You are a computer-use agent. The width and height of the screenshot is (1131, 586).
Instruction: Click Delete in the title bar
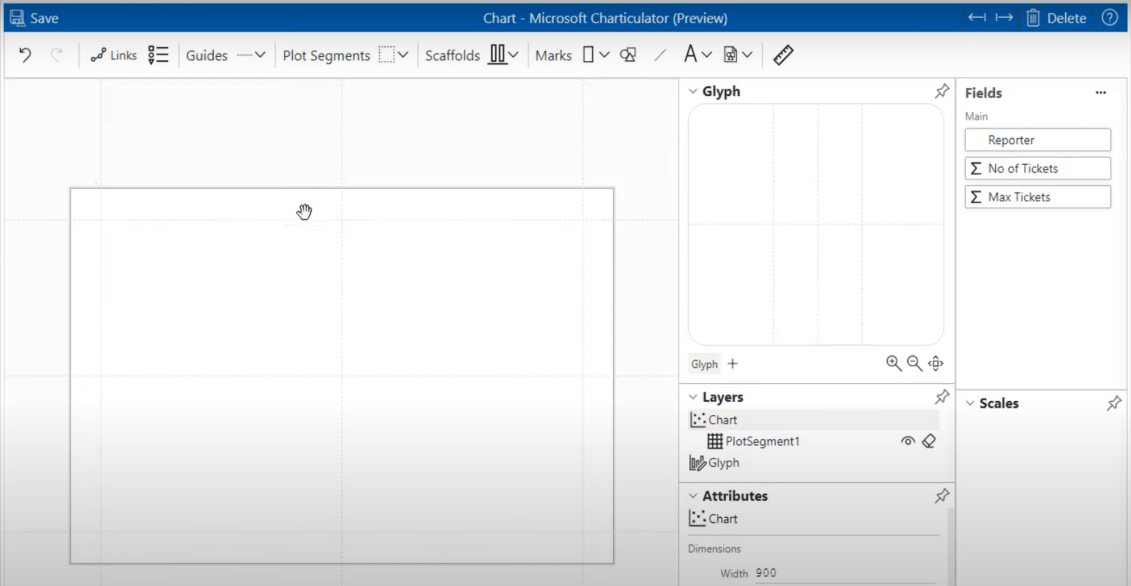click(x=1056, y=18)
